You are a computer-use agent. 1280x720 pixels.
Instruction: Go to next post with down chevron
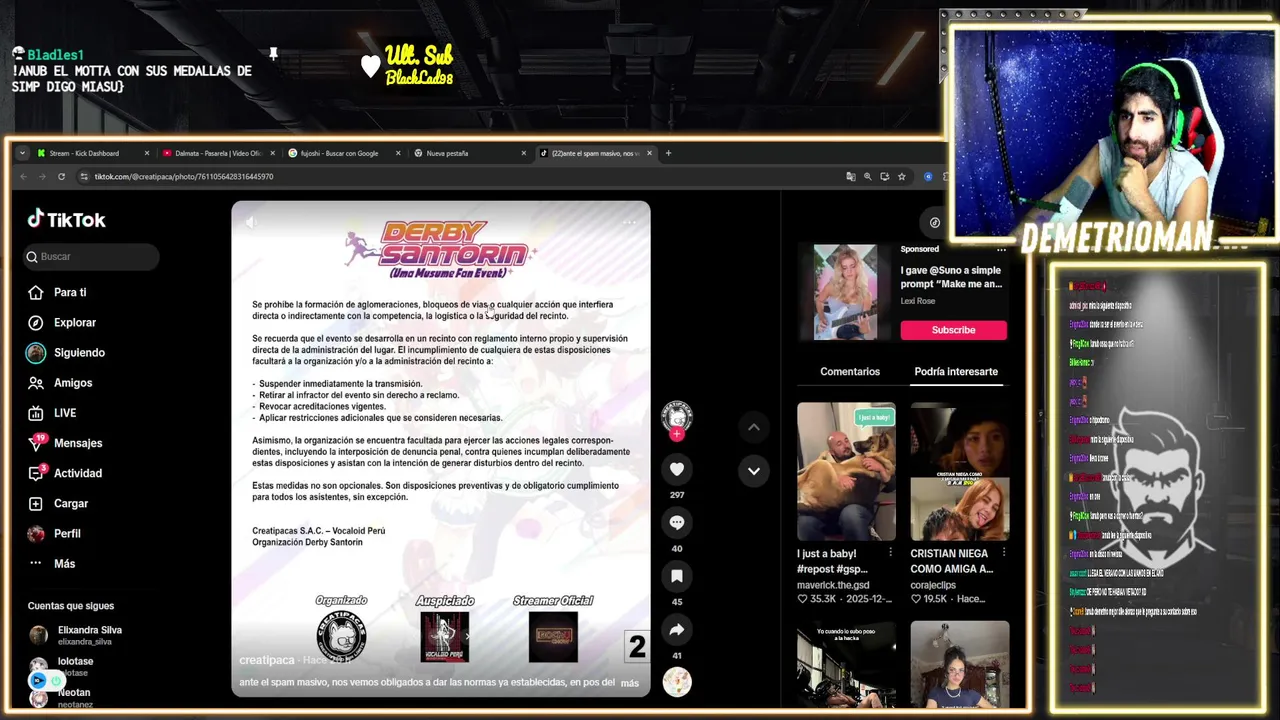pos(754,471)
